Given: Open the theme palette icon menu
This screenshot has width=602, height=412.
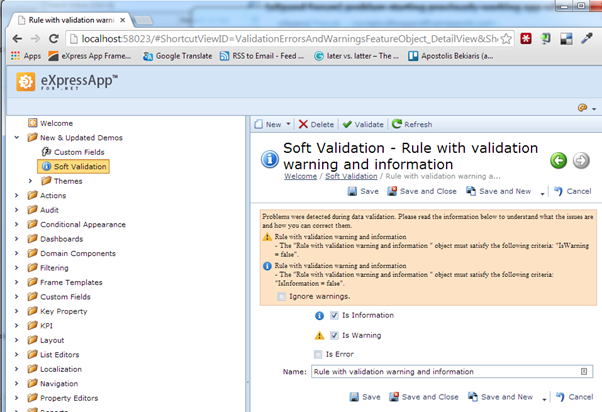Looking at the screenshot, I should click(582, 108).
